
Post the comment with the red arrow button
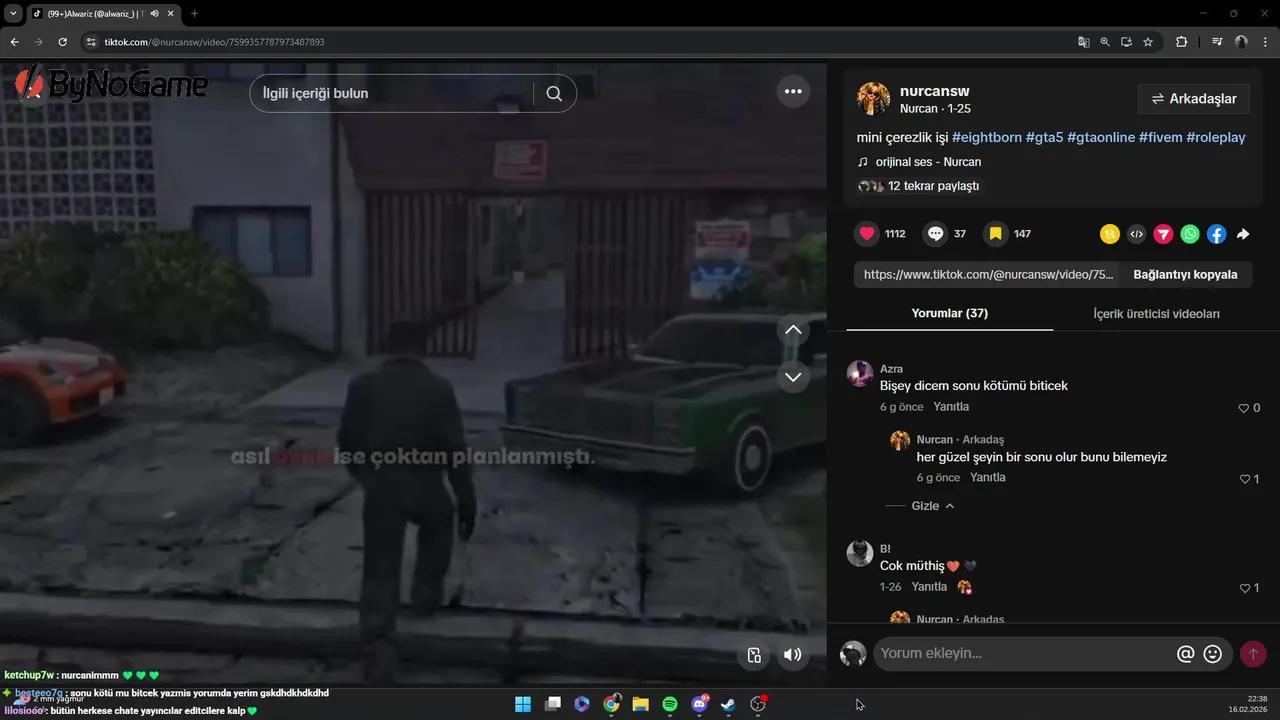(1253, 654)
